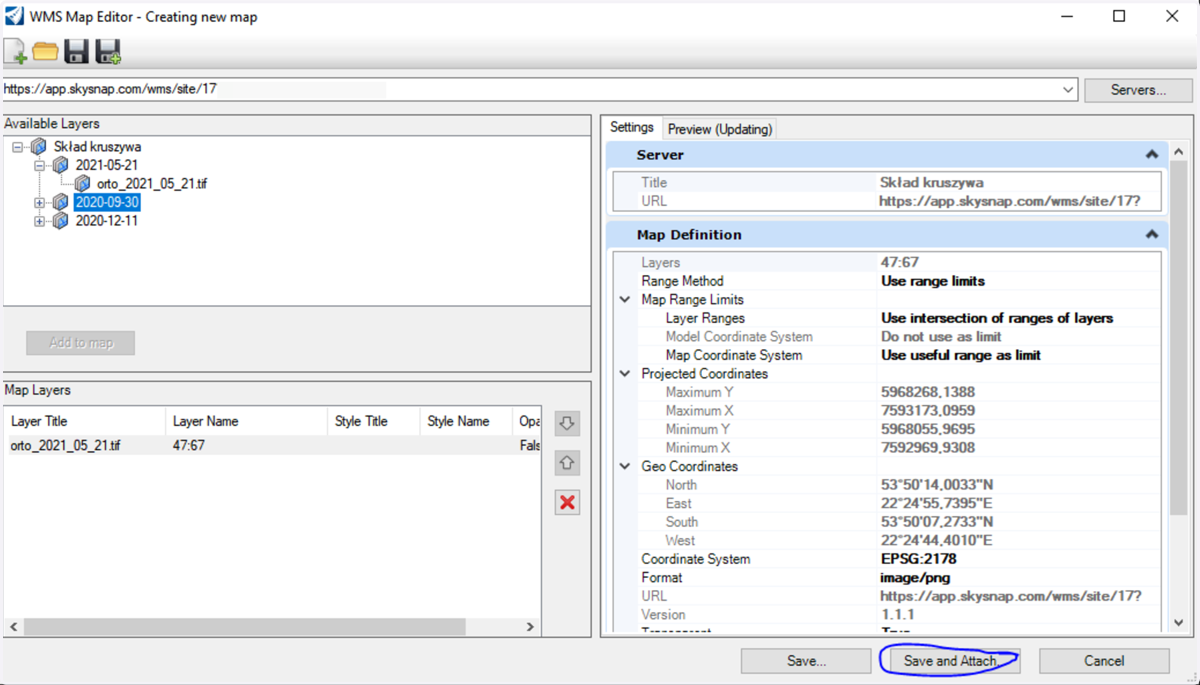Click the Maximum X value 7593173,0959
The height and width of the screenshot is (685, 1200).
(x=927, y=411)
